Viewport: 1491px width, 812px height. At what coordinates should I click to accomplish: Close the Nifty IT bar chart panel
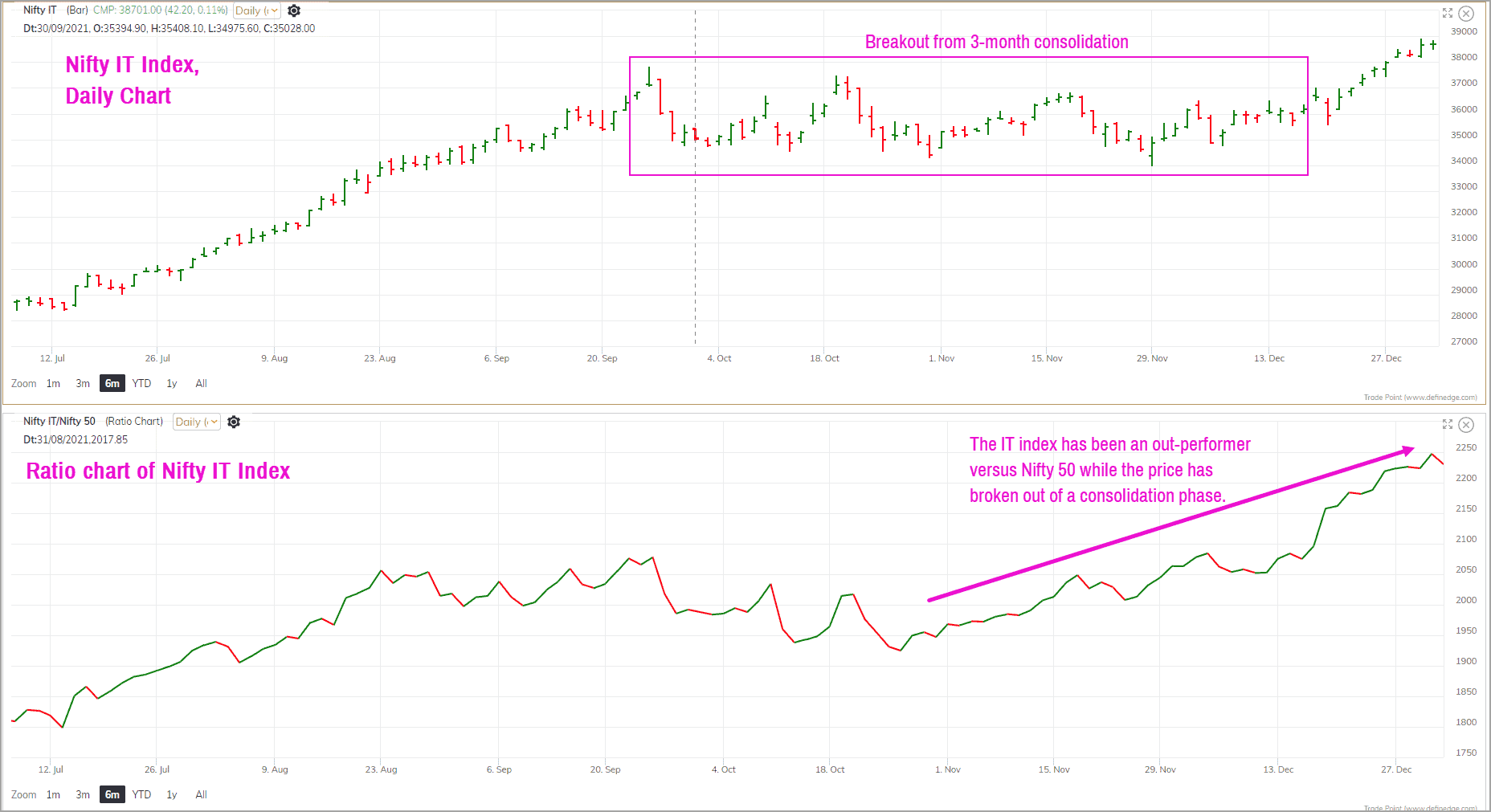click(1466, 14)
